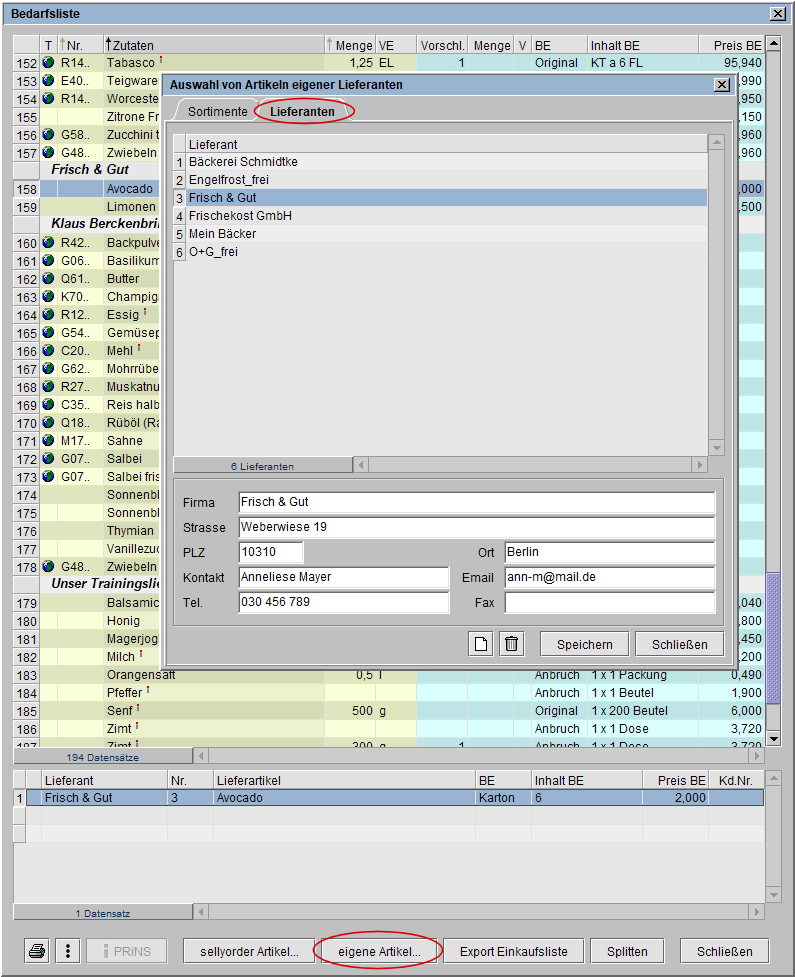Close the Auswahl von Artikeln dialog via X
Screen dimensions: 795x977
pos(722,85)
